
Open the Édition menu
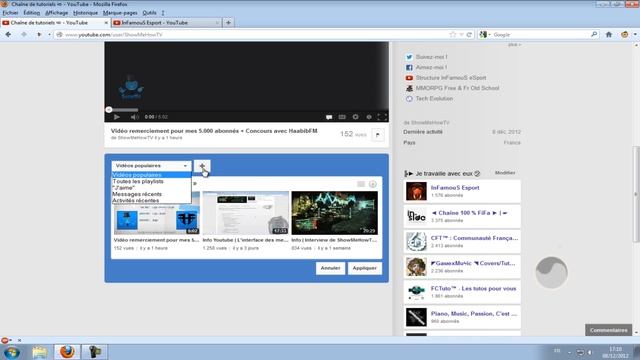point(31,13)
